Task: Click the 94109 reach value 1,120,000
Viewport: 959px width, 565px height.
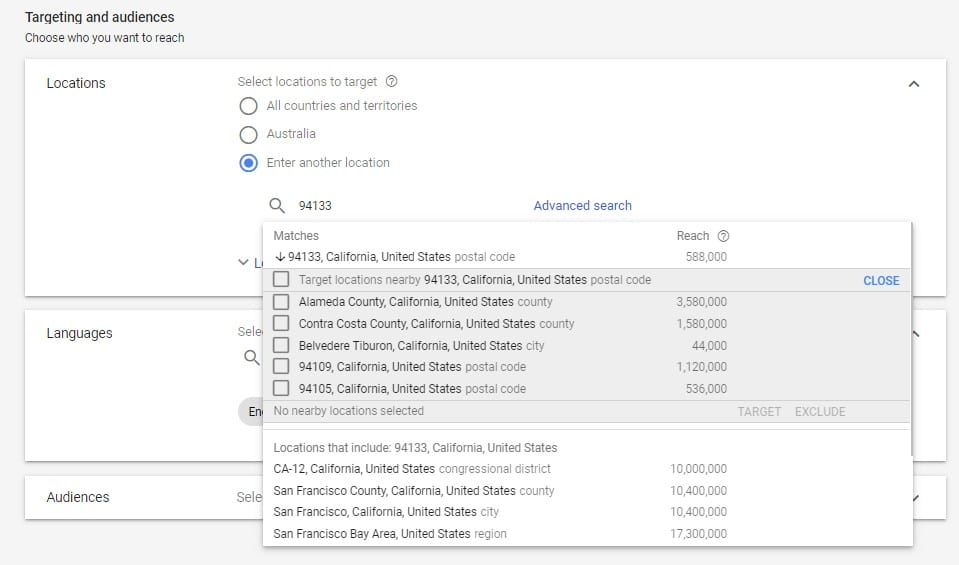Action: point(702,367)
